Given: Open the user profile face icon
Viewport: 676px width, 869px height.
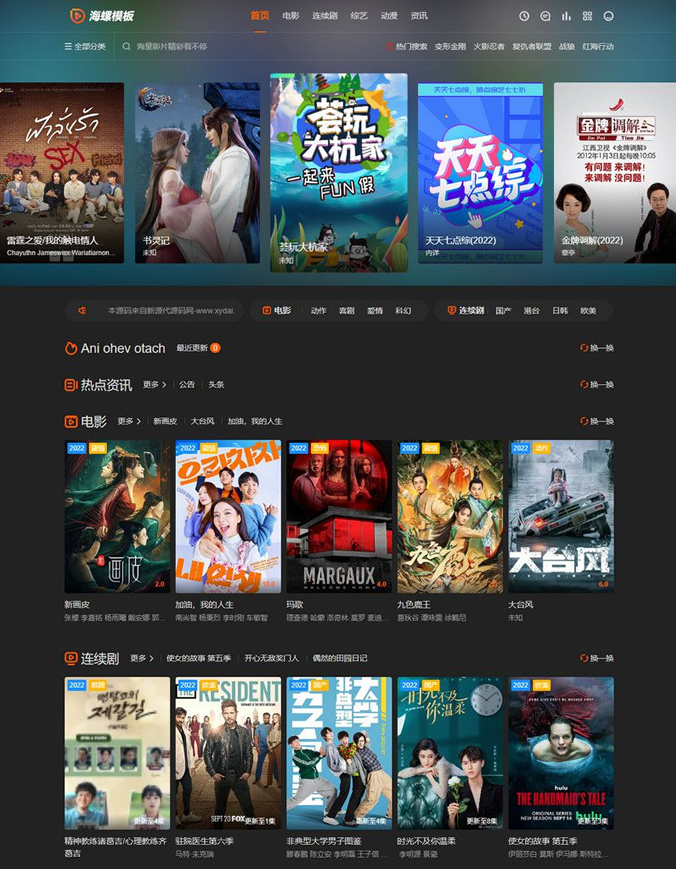Looking at the screenshot, I should [x=609, y=16].
